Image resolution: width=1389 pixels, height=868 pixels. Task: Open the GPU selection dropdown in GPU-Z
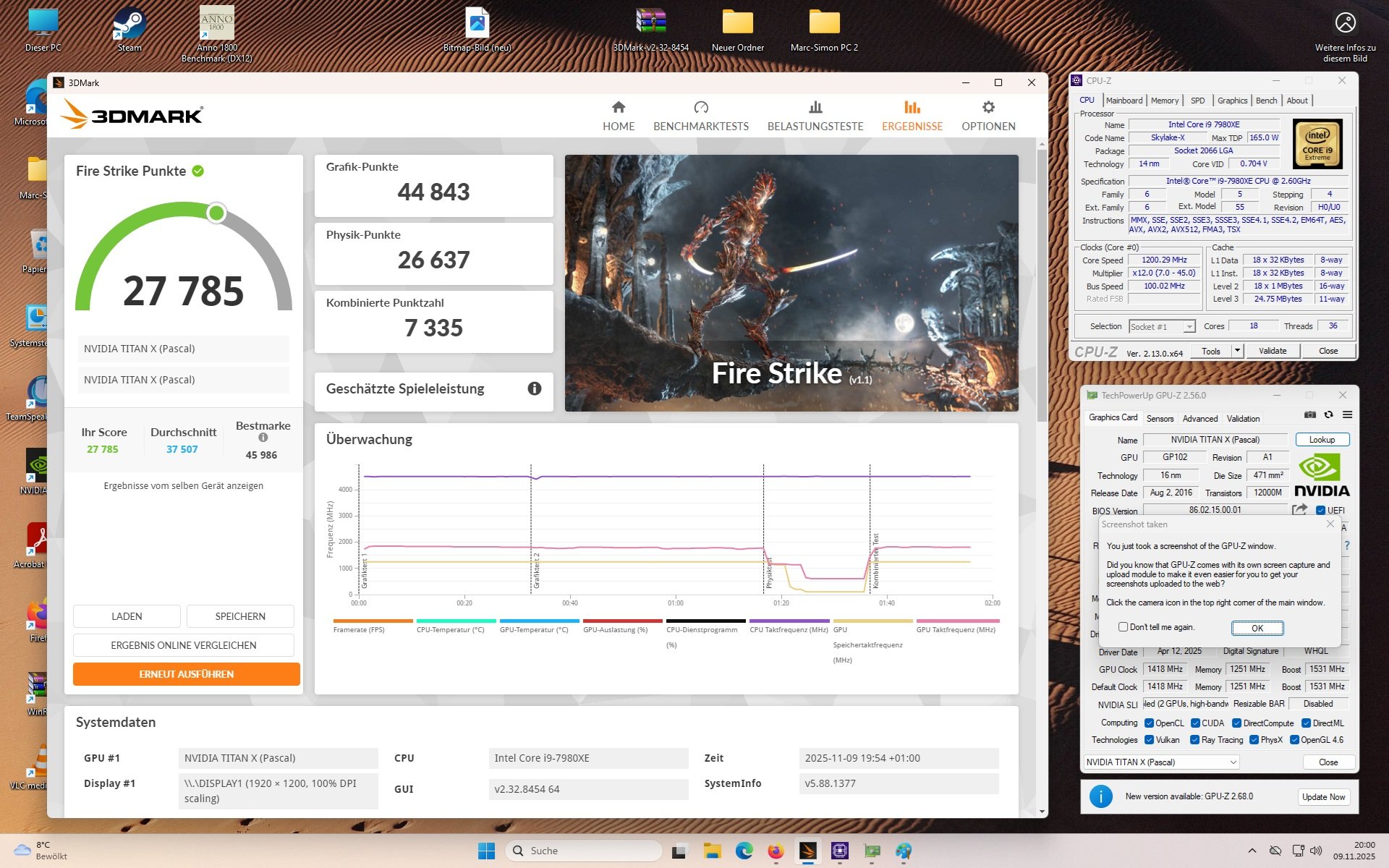coord(1233,762)
